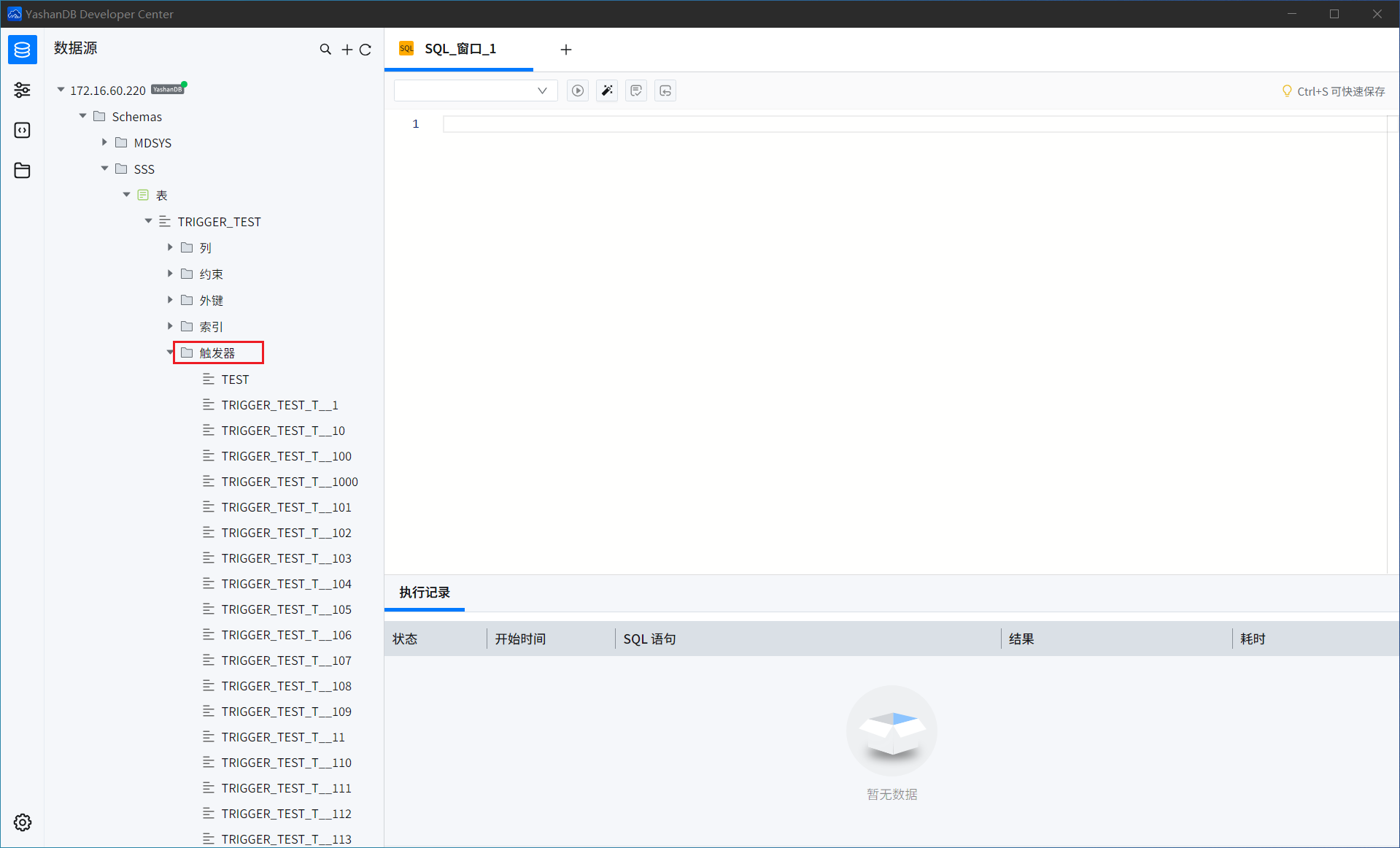Refresh the data source tree

(x=366, y=50)
